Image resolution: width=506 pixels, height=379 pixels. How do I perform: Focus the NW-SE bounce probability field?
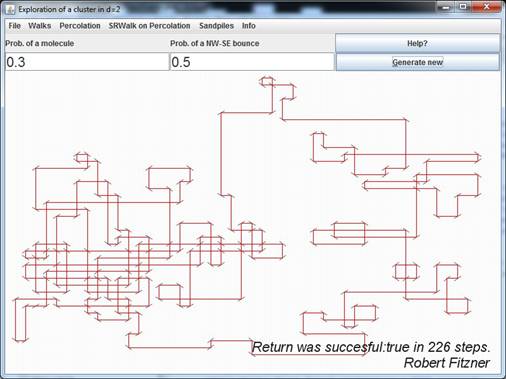point(252,62)
